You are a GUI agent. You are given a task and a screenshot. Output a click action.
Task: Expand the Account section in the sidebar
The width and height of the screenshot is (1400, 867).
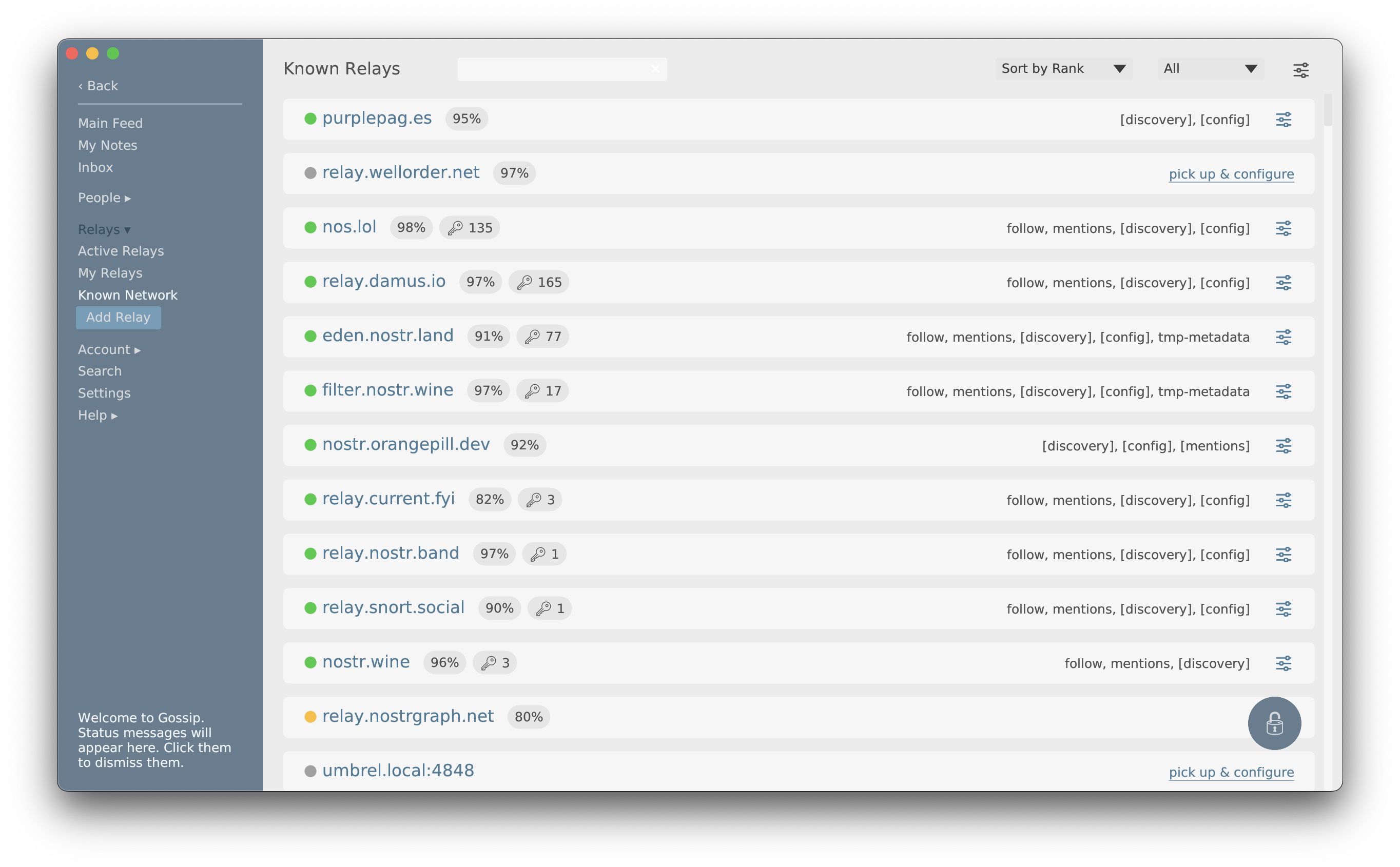(108, 349)
